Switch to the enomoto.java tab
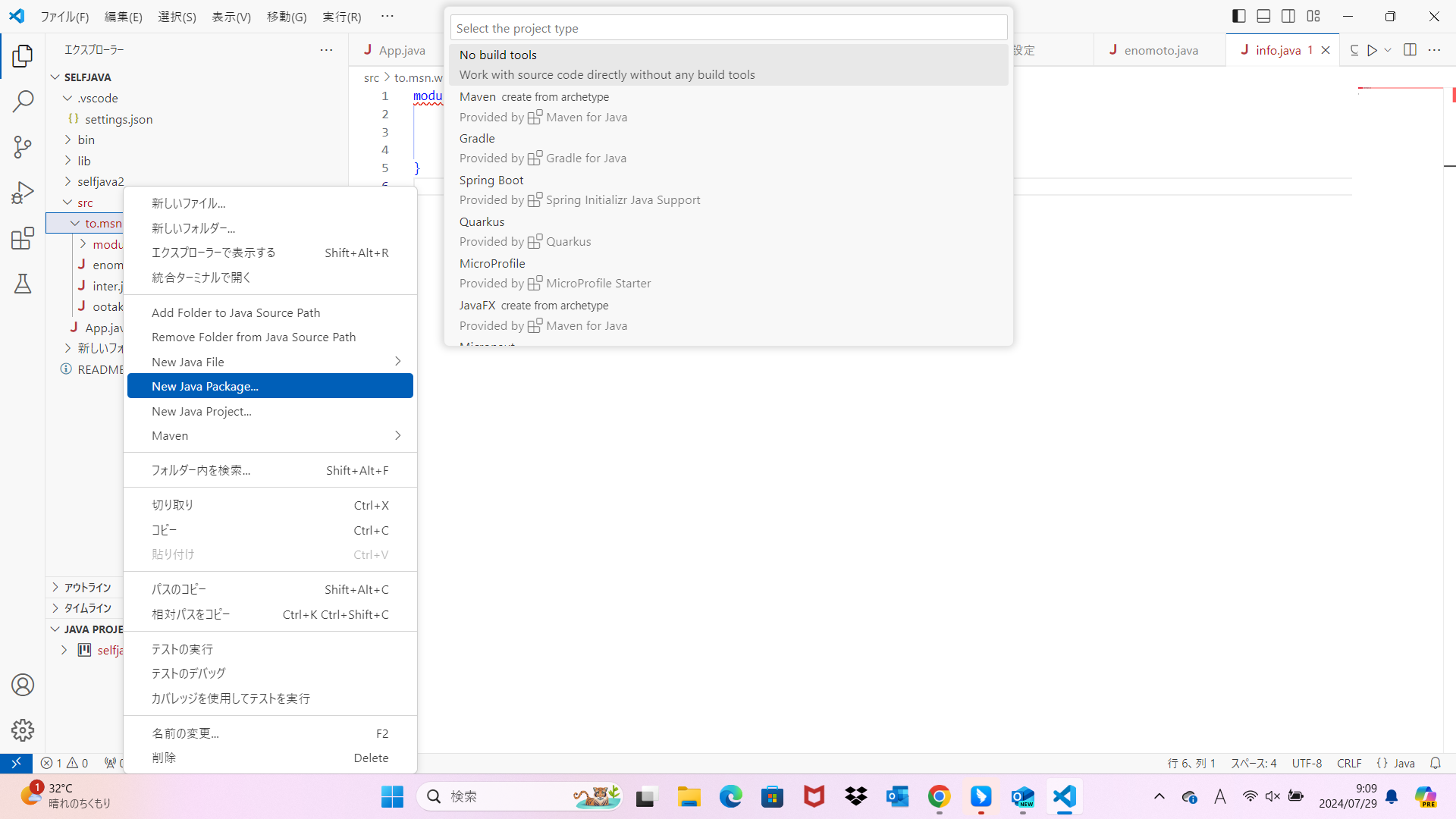The width and height of the screenshot is (1456, 819). [1160, 50]
